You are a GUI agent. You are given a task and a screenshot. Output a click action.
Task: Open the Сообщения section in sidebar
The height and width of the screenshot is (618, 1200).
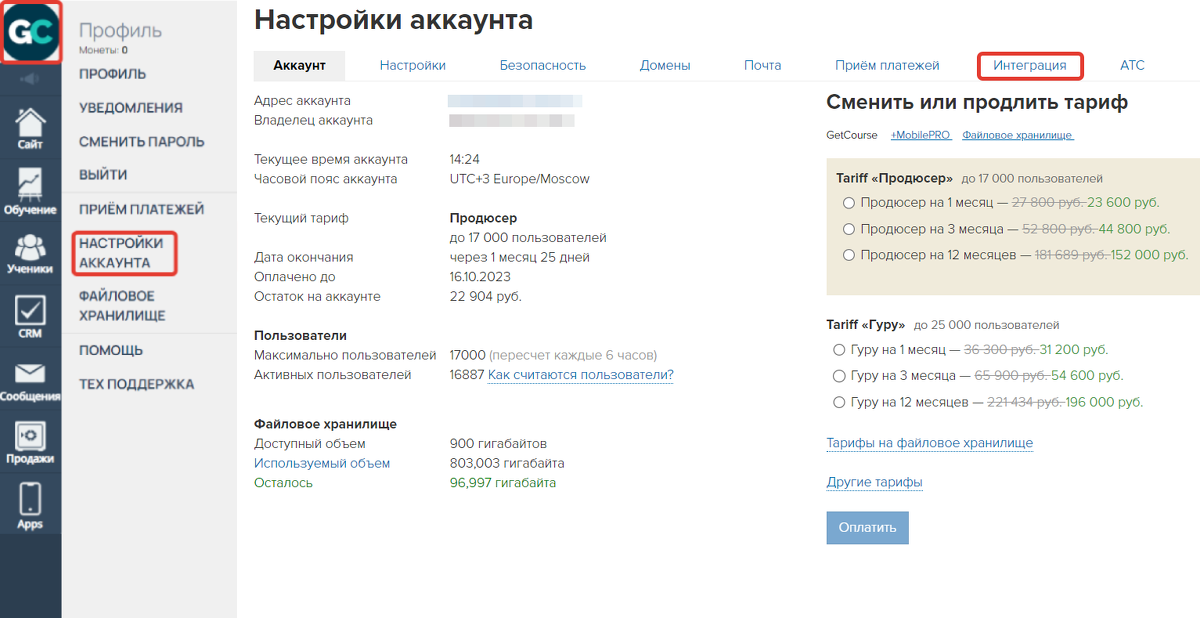30,382
